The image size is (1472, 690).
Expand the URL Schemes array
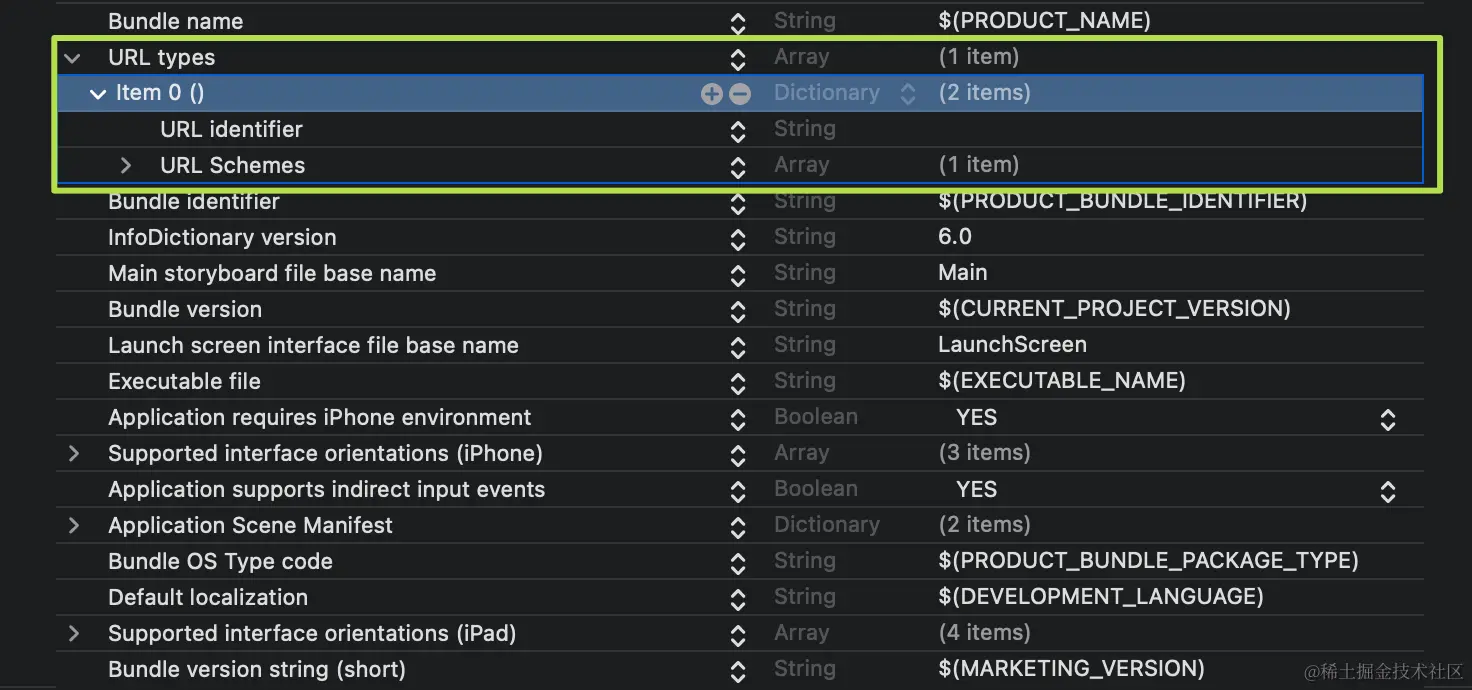(x=126, y=165)
